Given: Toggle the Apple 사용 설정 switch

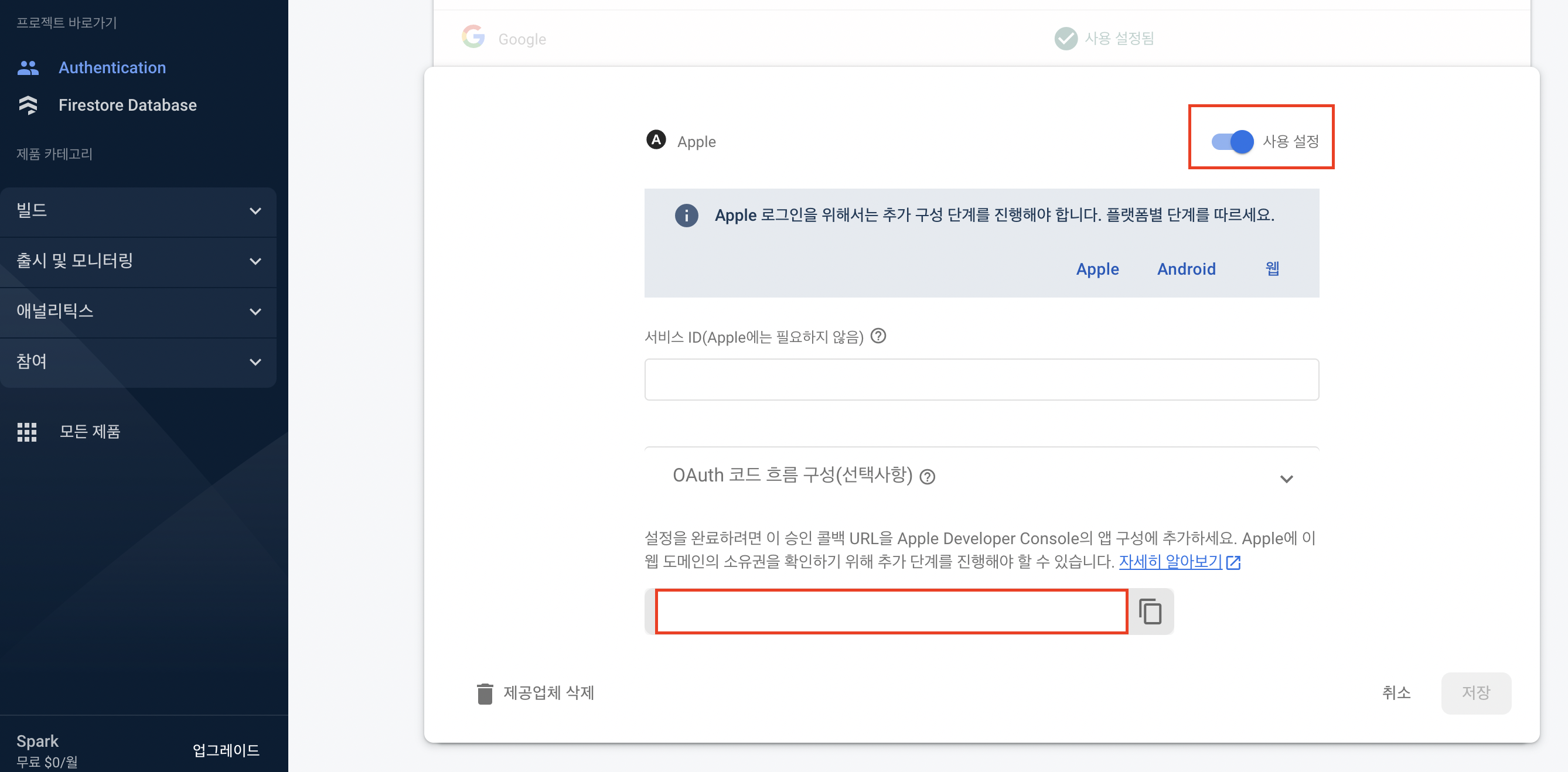Looking at the screenshot, I should (1232, 142).
